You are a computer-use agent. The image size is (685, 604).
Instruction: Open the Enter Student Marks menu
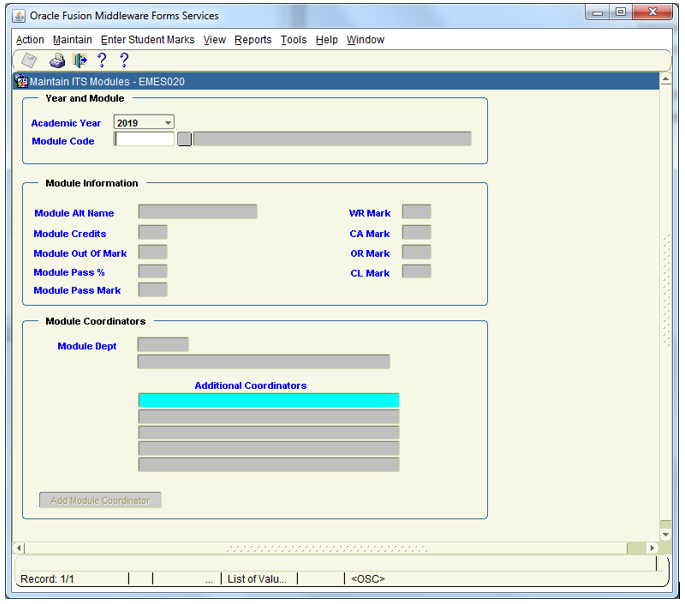[148, 40]
